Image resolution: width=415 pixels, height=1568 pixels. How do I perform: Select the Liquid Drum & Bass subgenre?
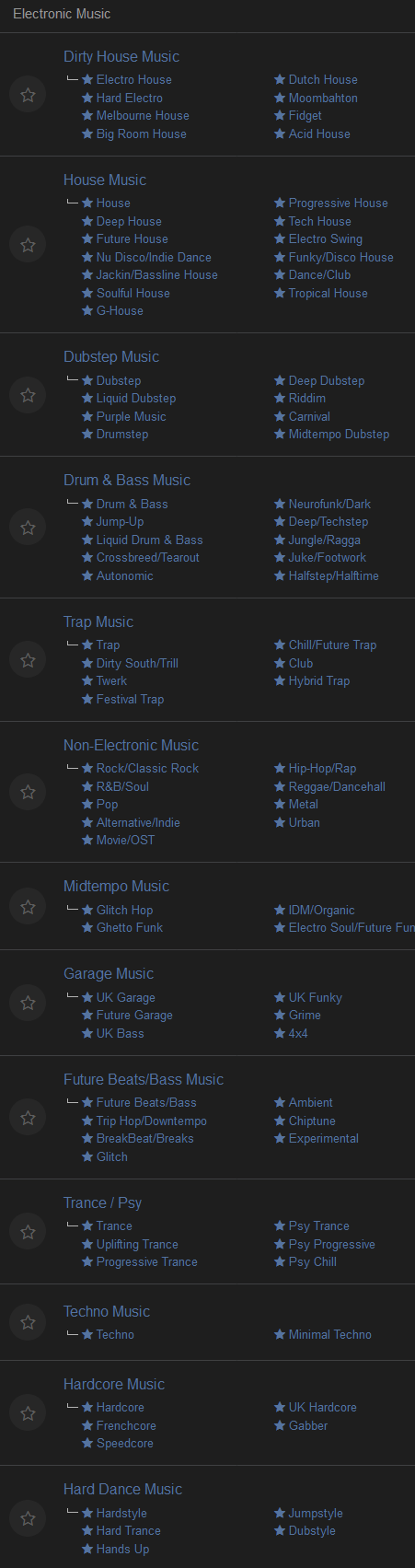(x=149, y=540)
